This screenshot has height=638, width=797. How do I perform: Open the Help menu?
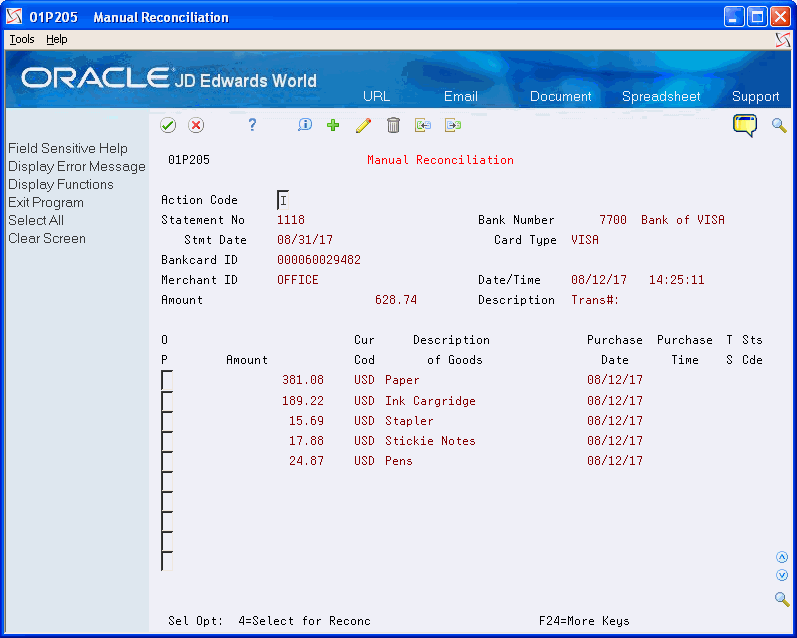click(x=56, y=39)
